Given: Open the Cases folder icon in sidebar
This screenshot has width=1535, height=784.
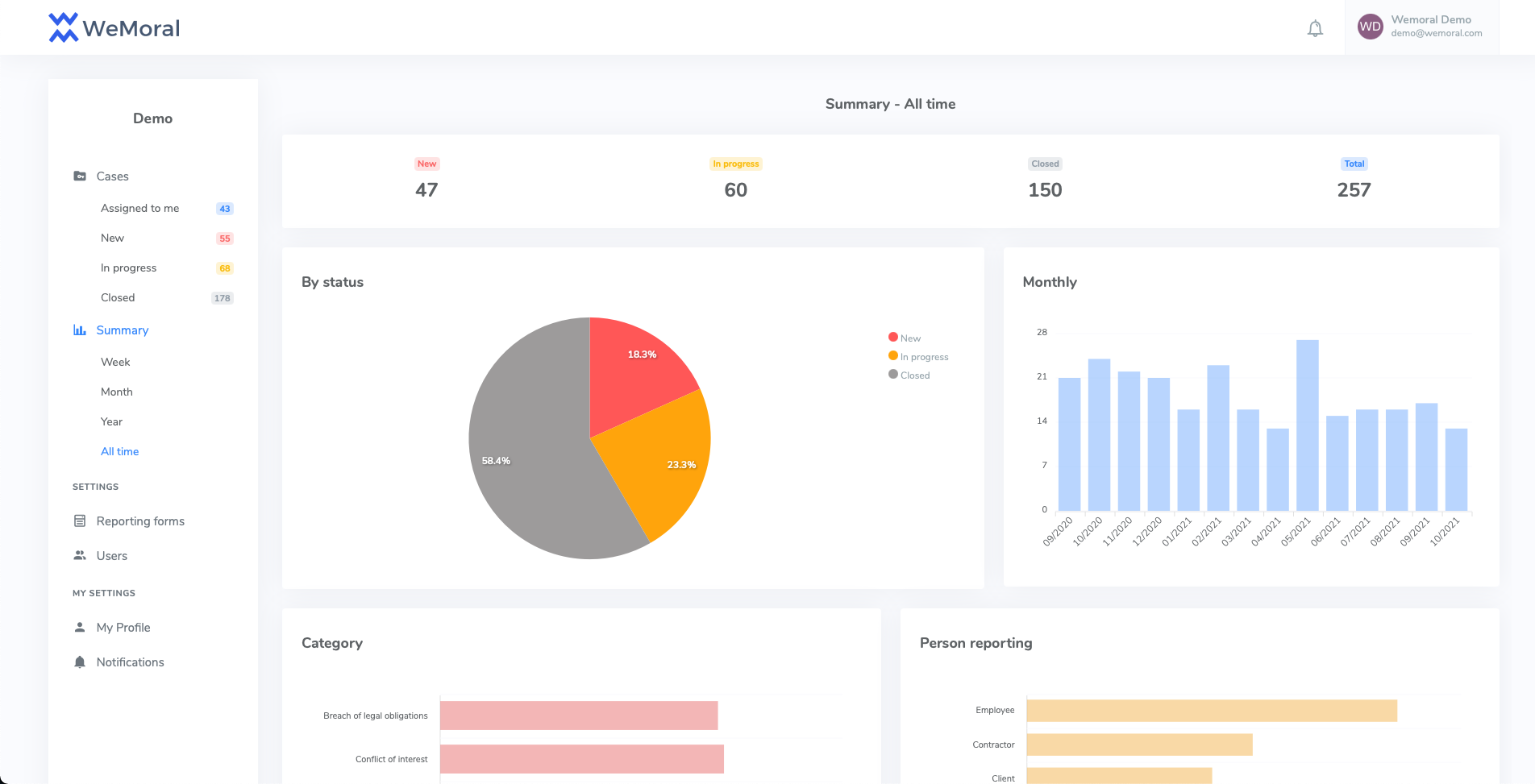Looking at the screenshot, I should tap(80, 176).
